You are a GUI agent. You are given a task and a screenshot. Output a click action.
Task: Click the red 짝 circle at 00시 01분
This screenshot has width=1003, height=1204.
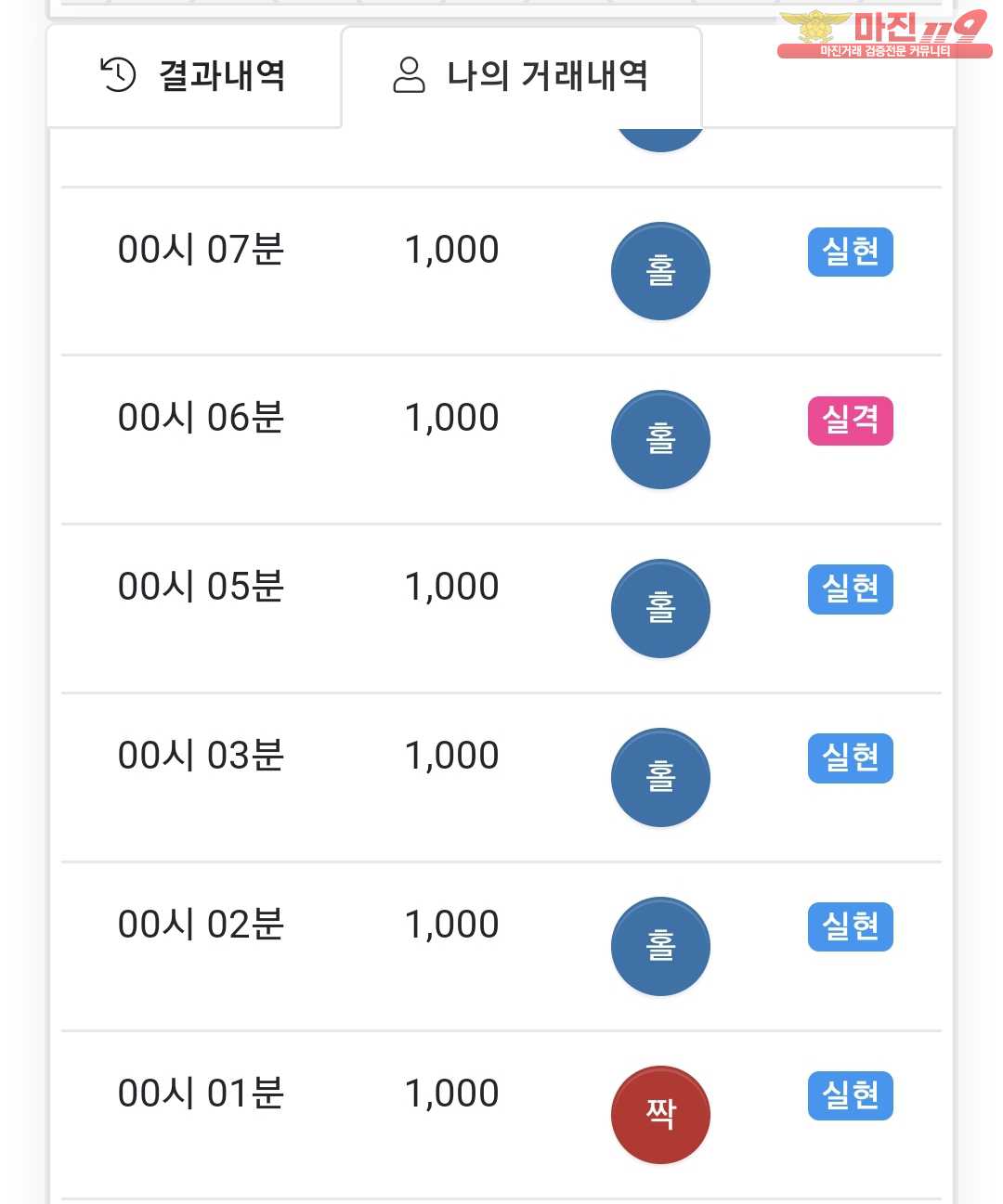click(x=660, y=1115)
